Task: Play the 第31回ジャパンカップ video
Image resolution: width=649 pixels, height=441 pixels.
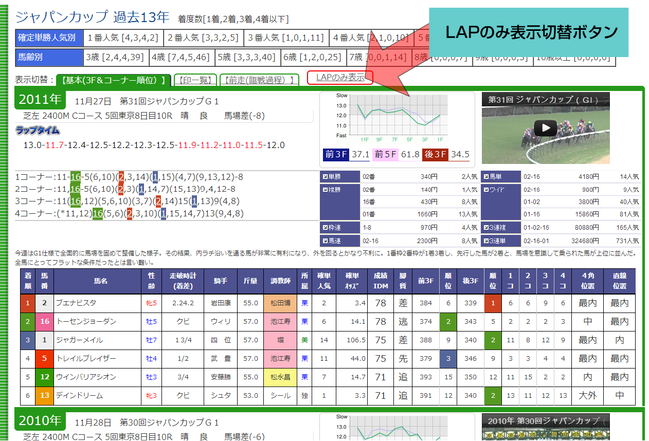Action: point(545,128)
